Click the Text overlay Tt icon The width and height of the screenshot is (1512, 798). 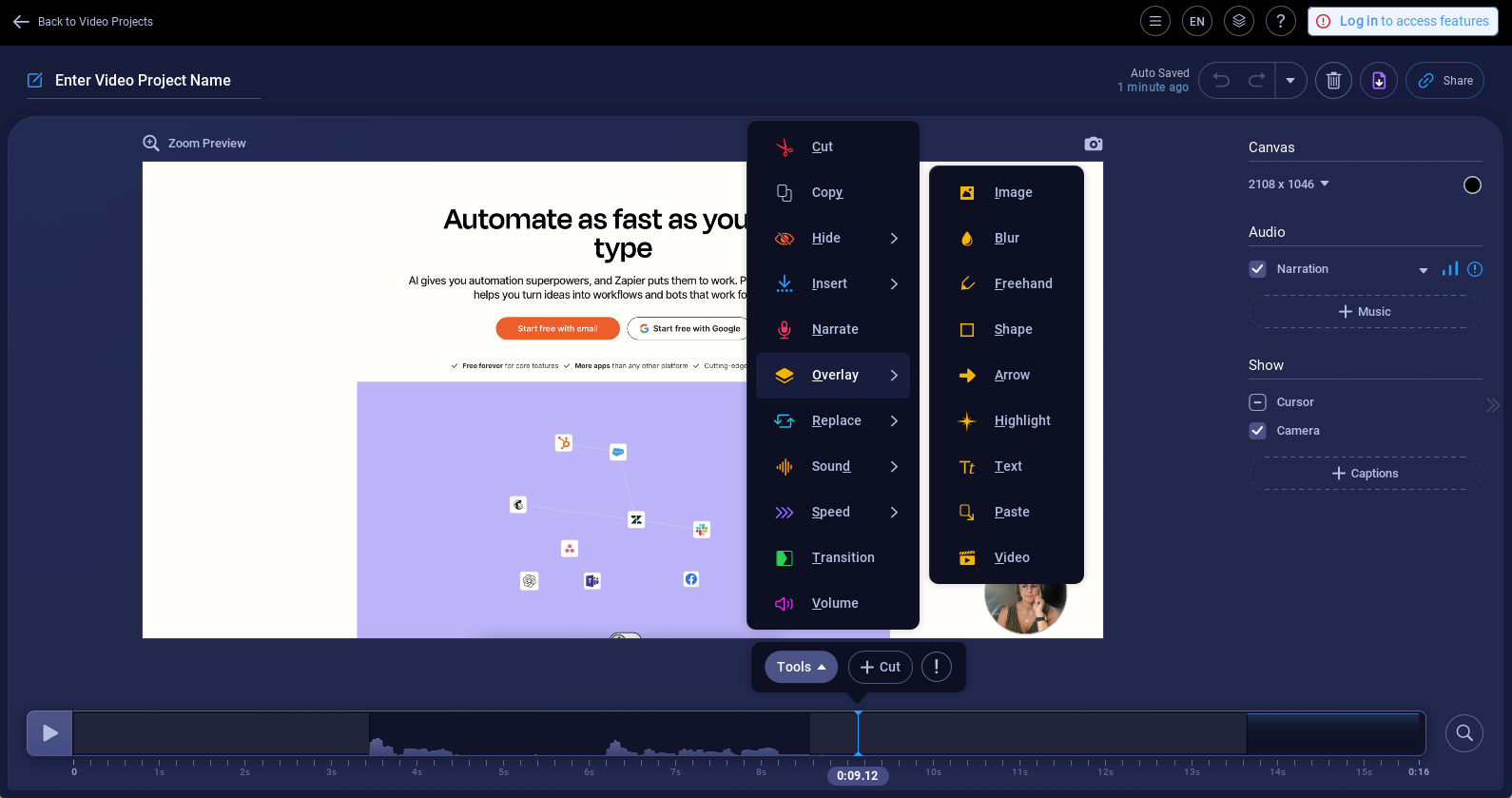[967, 466]
